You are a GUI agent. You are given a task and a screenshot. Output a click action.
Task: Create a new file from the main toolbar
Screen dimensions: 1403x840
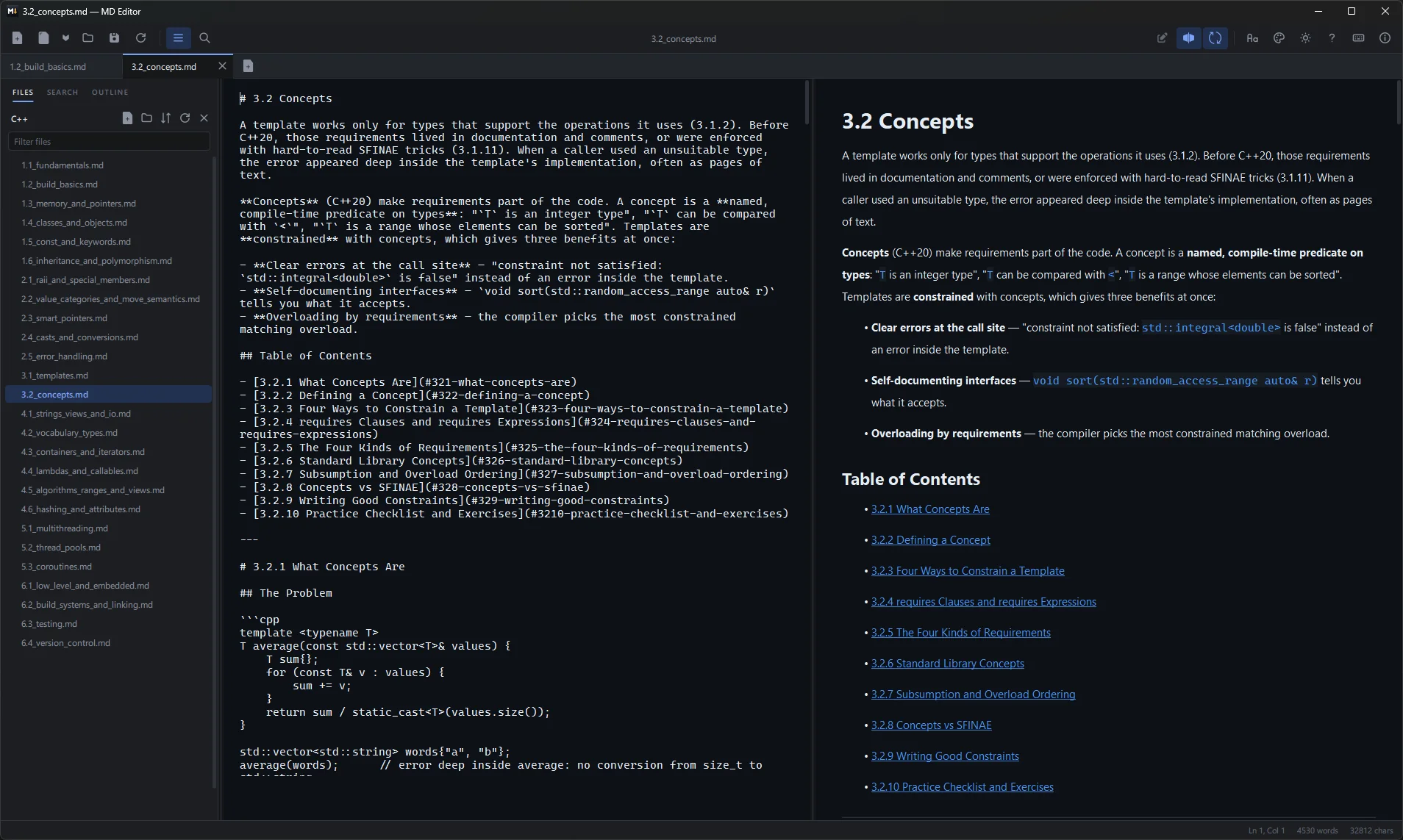[x=18, y=38]
